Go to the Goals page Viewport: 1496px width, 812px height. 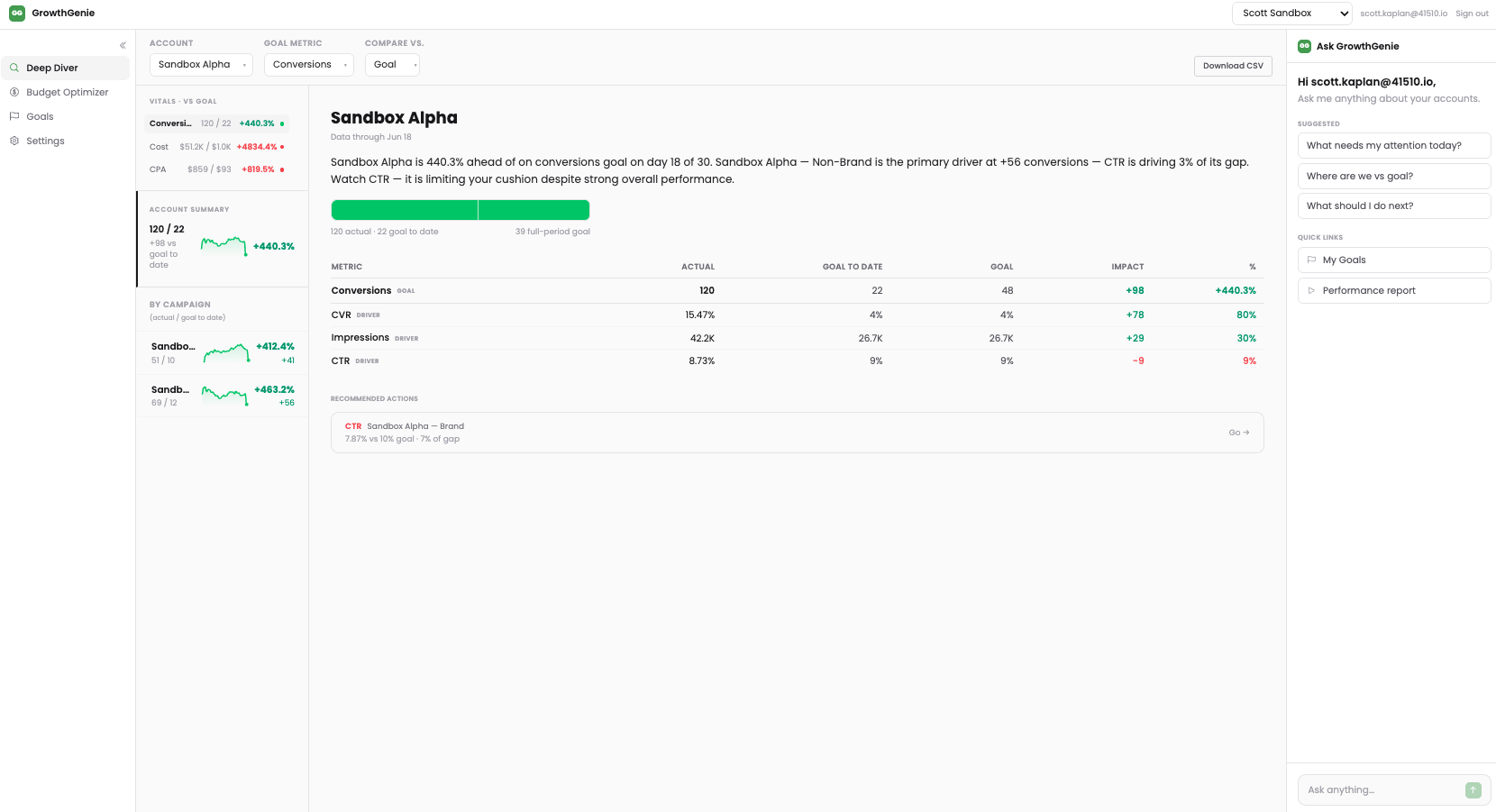66,116
